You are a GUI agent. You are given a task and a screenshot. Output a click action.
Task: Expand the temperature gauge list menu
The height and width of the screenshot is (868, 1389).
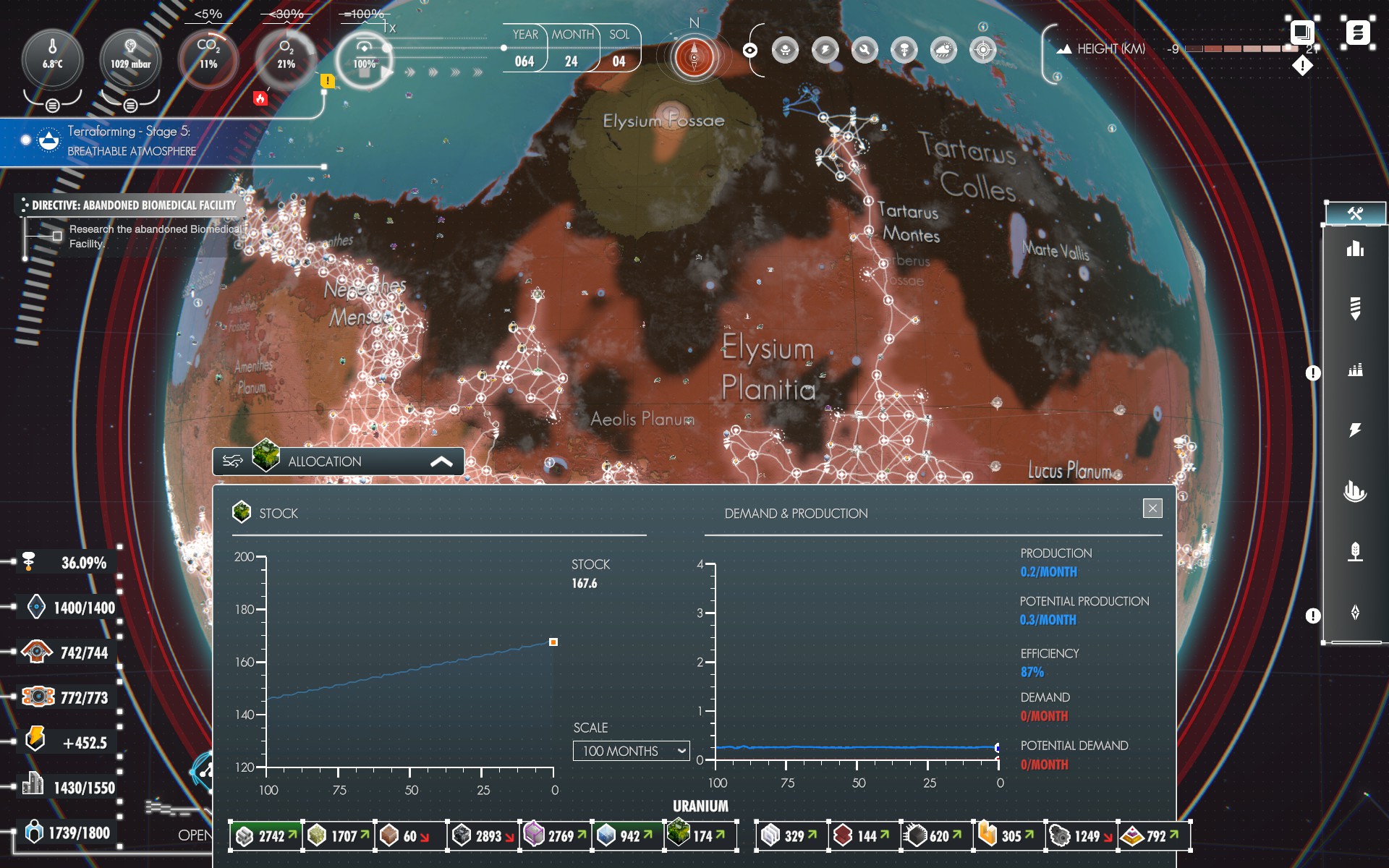click(x=52, y=106)
